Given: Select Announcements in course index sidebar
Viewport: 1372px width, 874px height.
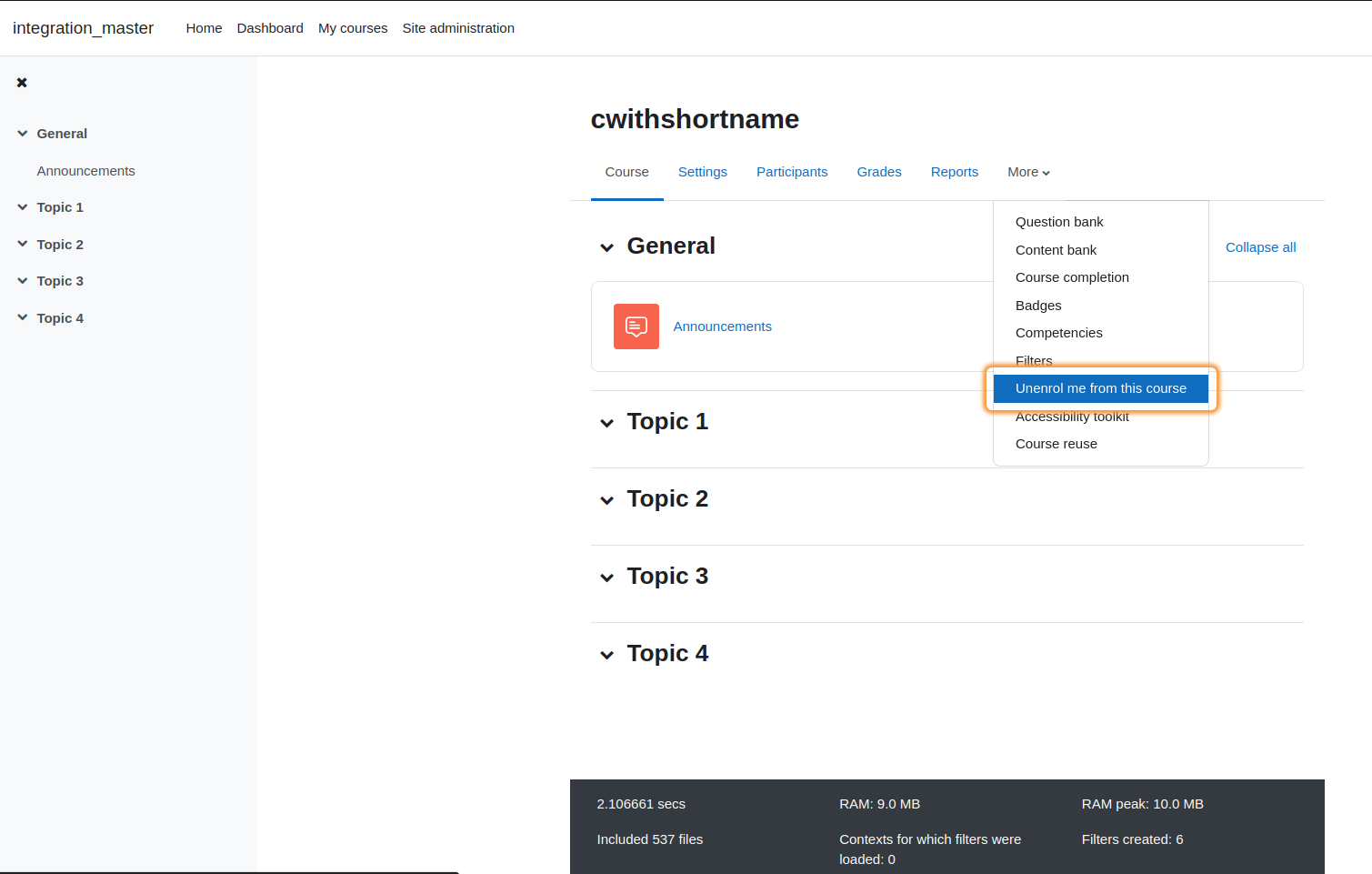Looking at the screenshot, I should click(85, 171).
